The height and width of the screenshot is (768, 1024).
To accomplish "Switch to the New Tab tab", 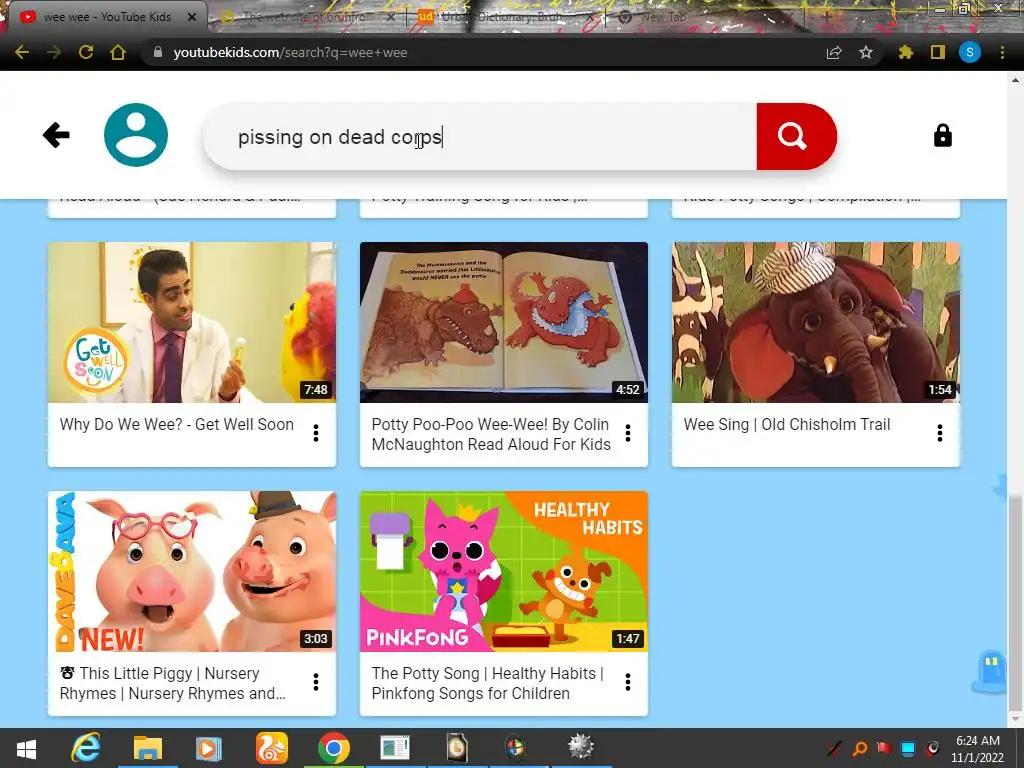I will [663, 17].
